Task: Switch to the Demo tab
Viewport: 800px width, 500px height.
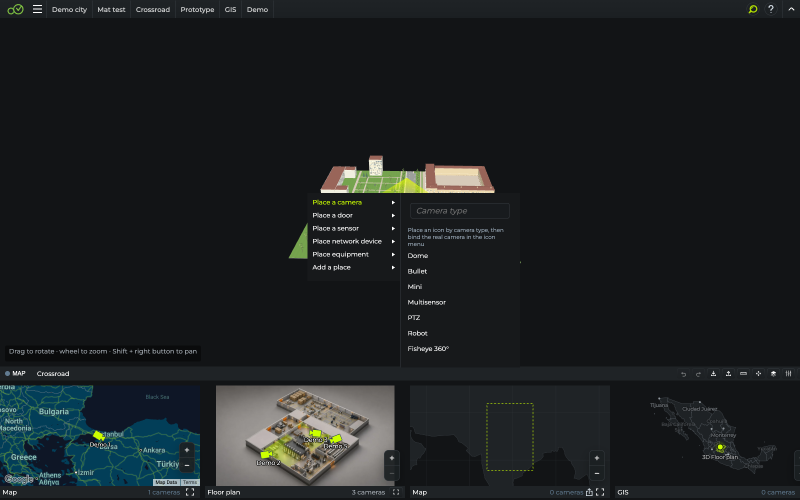Action: click(x=257, y=9)
